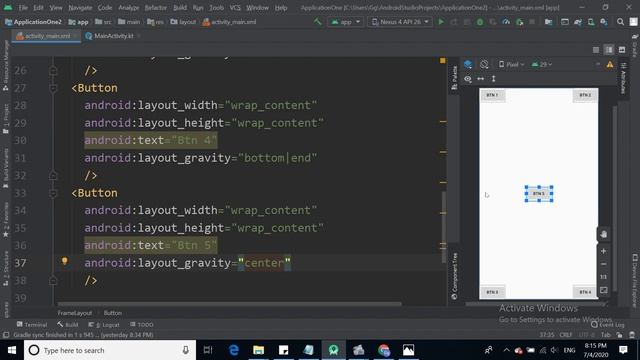
Task: Open the Palette side panel
Action: coord(454,77)
